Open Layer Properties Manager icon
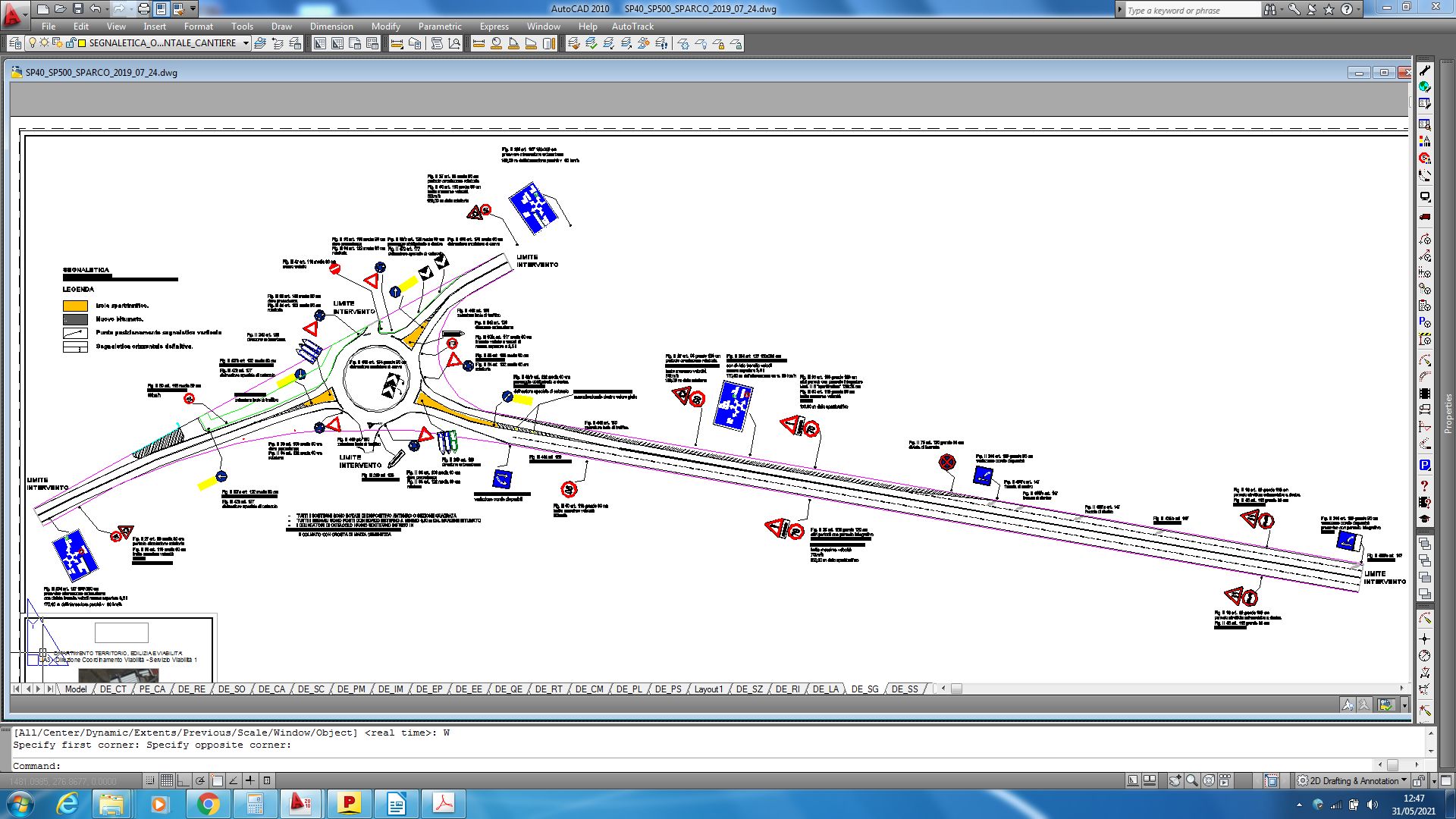The height and width of the screenshot is (819, 1456). (x=15, y=43)
